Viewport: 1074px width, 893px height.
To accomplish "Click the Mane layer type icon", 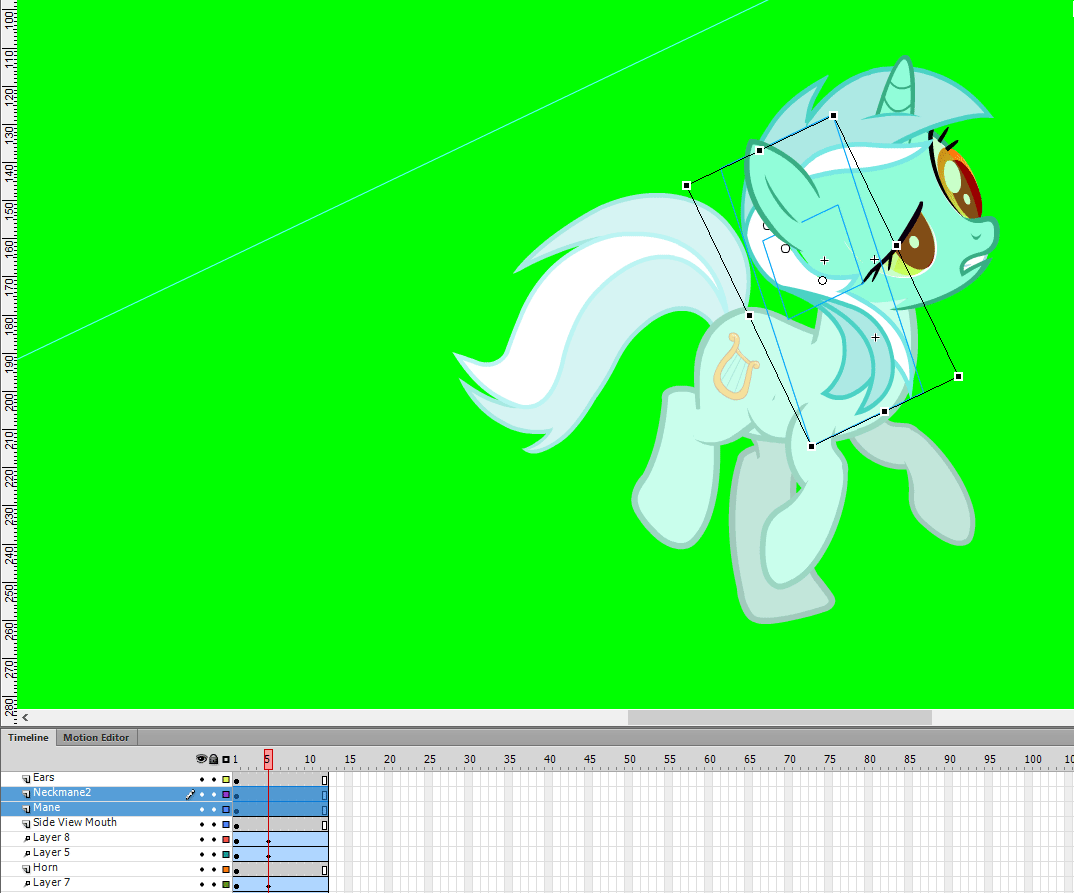I will click(26, 809).
